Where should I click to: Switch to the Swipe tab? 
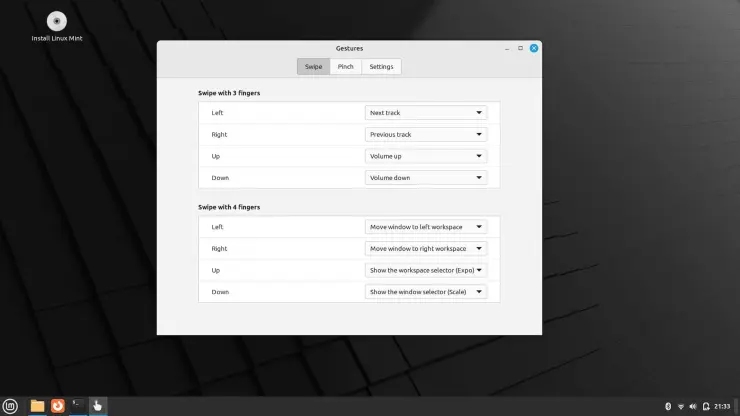[x=313, y=67]
